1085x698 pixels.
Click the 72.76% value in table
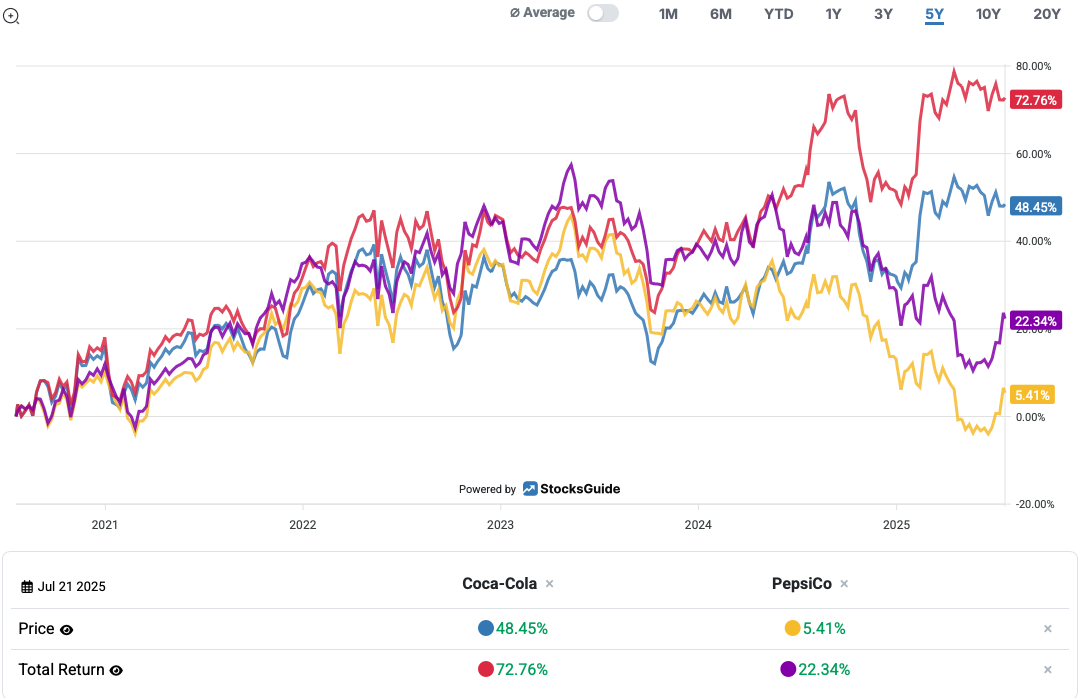522,670
